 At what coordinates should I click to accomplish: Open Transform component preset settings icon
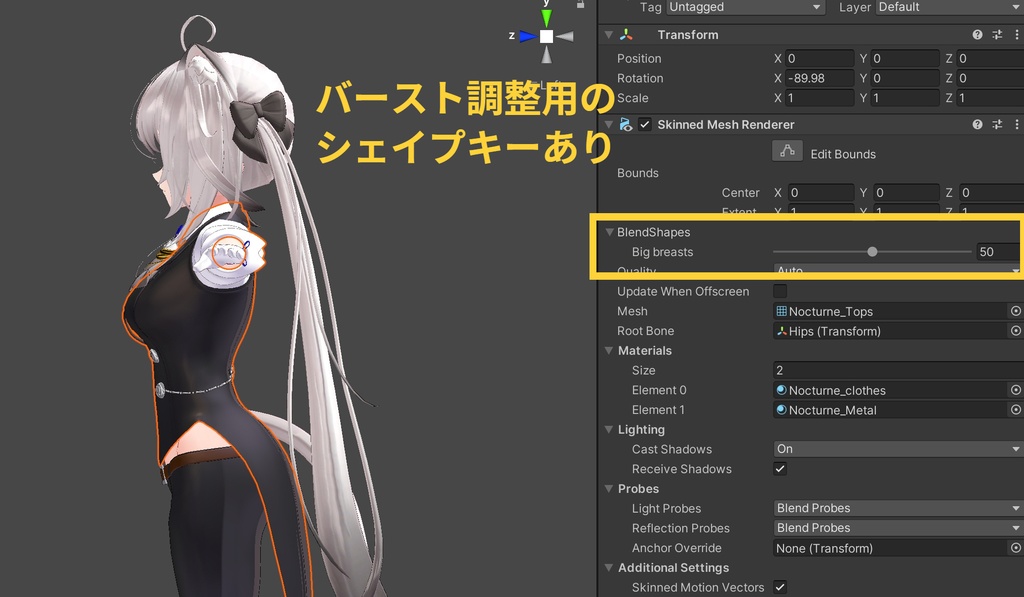pos(997,35)
